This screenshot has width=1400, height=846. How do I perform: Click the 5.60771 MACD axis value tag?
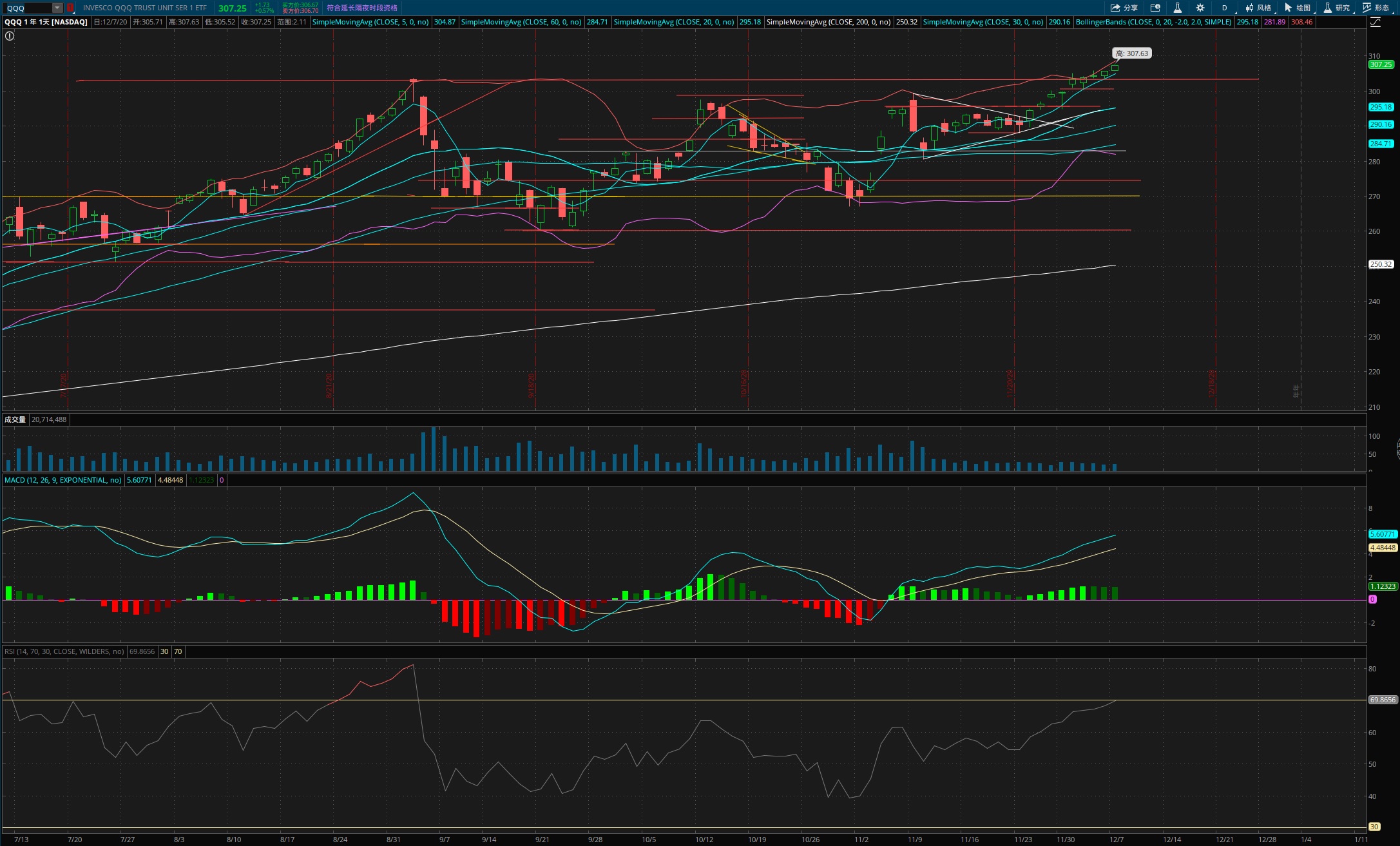(x=1383, y=534)
